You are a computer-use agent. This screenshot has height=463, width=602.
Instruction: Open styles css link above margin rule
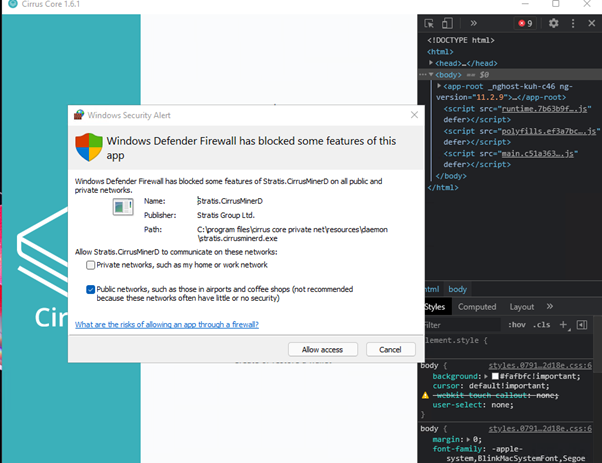tap(540, 428)
